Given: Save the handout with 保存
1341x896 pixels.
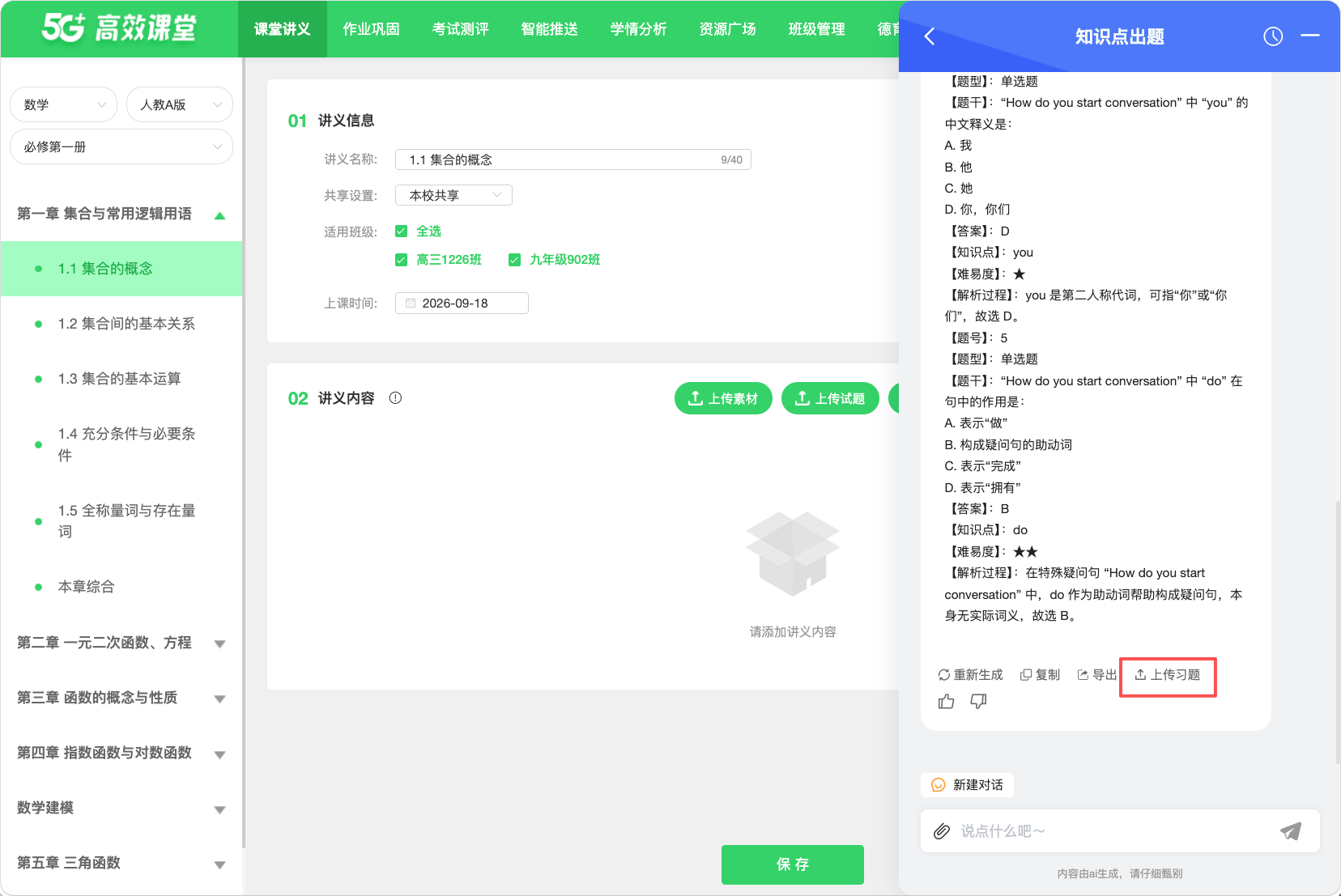Looking at the screenshot, I should (x=793, y=864).
